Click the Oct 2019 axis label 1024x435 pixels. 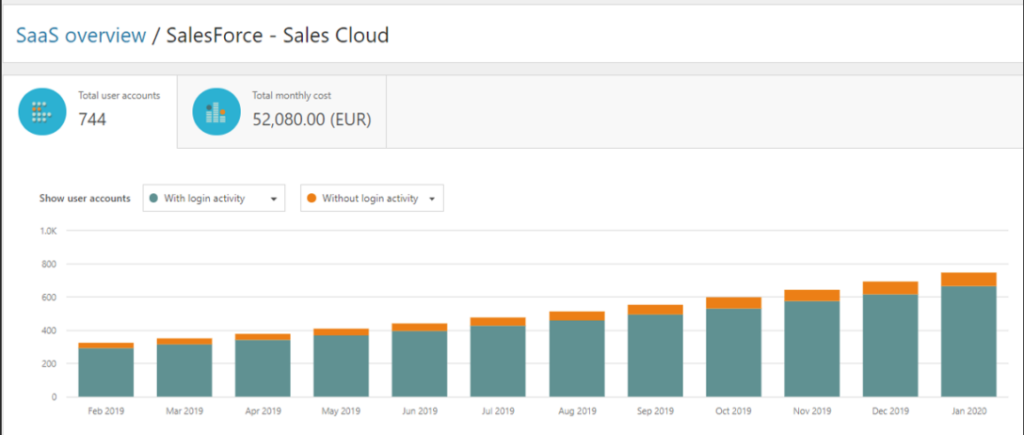click(x=733, y=411)
